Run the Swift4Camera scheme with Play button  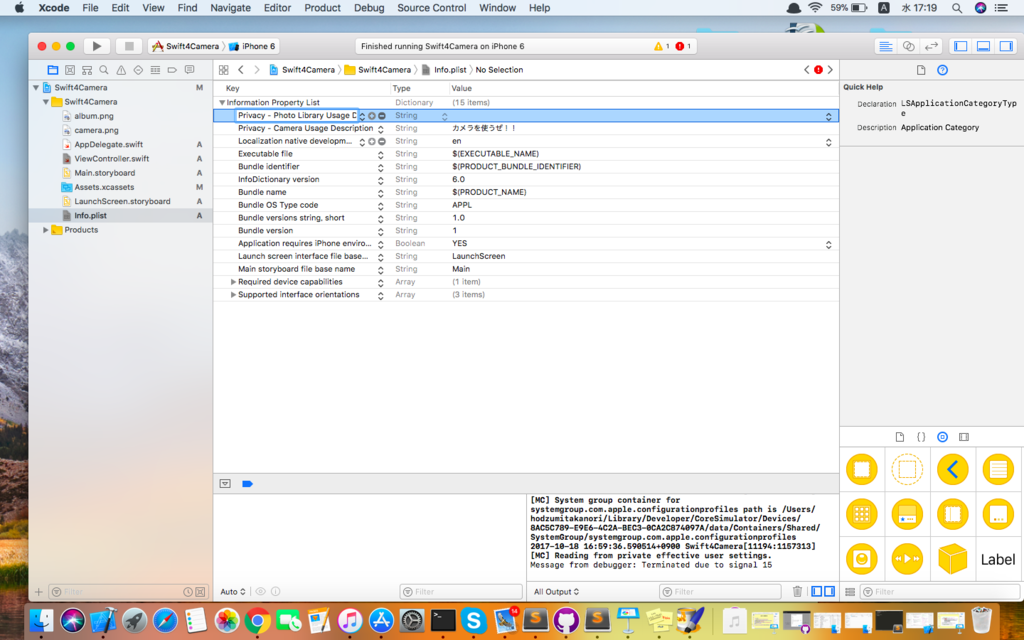tap(97, 46)
